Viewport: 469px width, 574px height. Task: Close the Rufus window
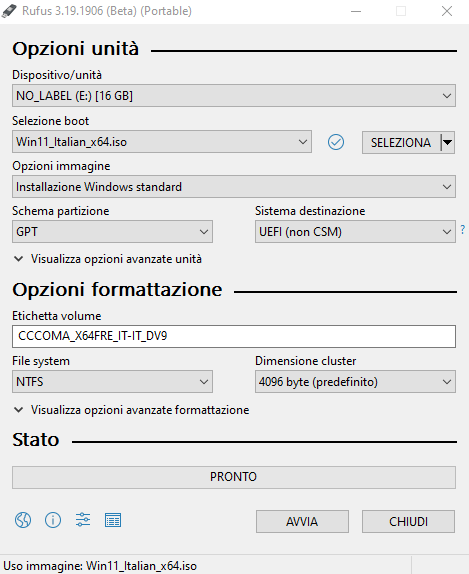tap(447, 11)
